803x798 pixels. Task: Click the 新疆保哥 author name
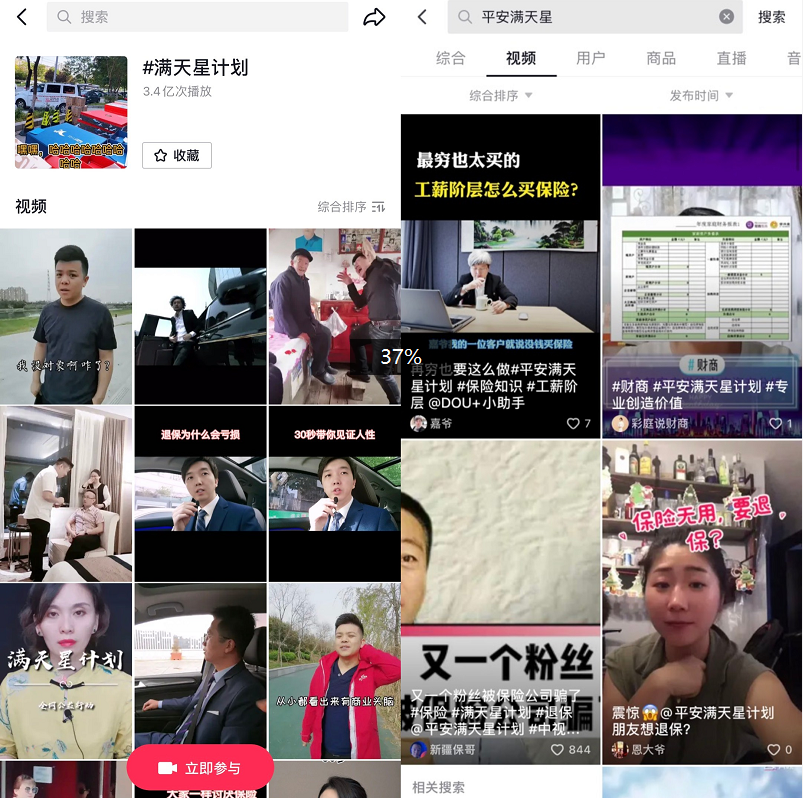click(x=452, y=749)
